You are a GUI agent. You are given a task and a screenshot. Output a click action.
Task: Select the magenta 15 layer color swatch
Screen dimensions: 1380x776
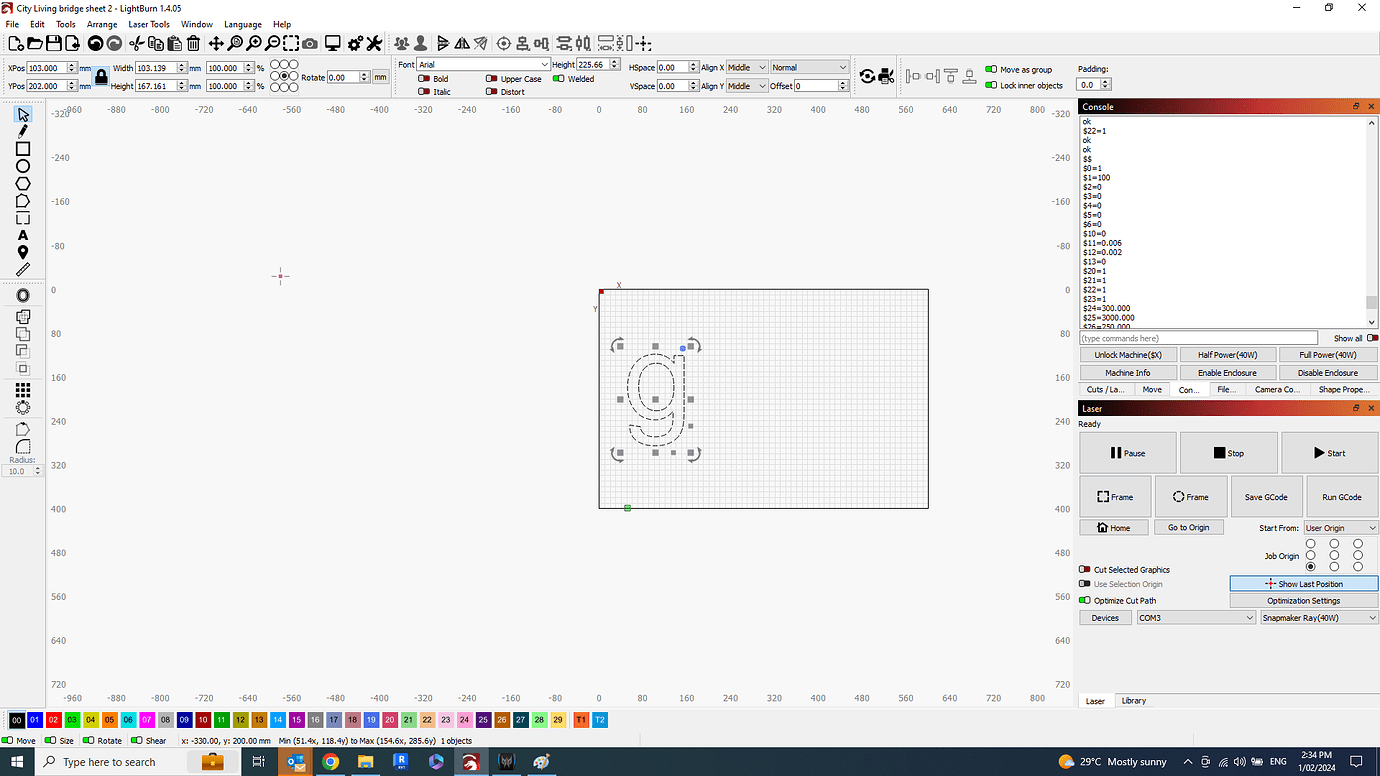(x=296, y=719)
